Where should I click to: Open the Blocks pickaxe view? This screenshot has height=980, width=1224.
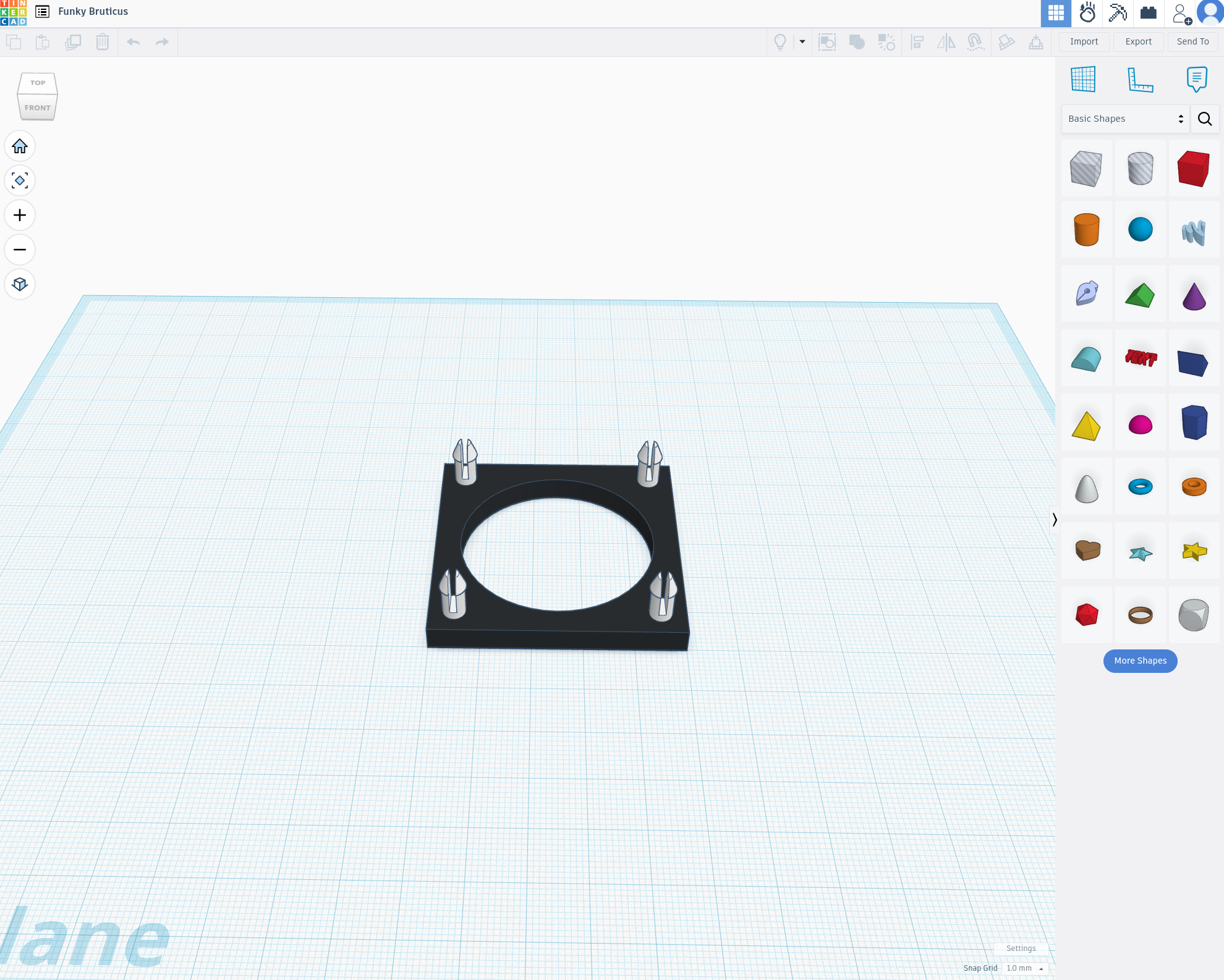coord(1118,13)
